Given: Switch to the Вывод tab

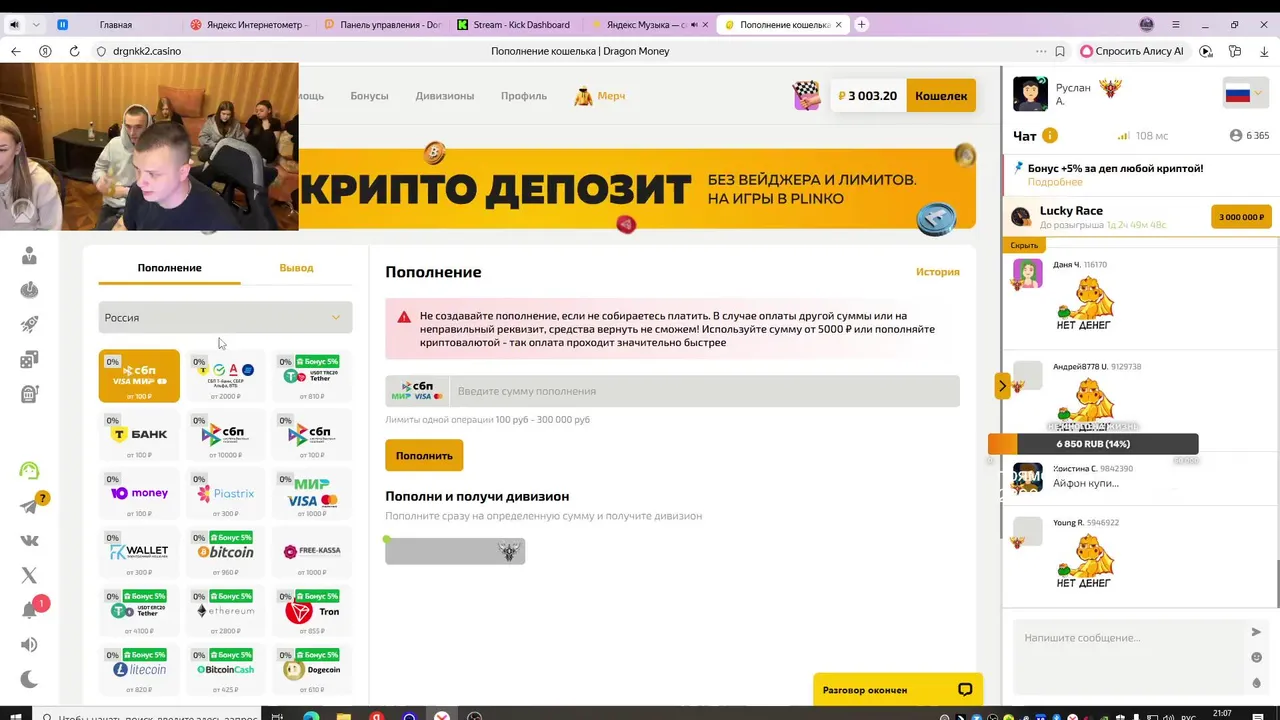Looking at the screenshot, I should [x=296, y=268].
